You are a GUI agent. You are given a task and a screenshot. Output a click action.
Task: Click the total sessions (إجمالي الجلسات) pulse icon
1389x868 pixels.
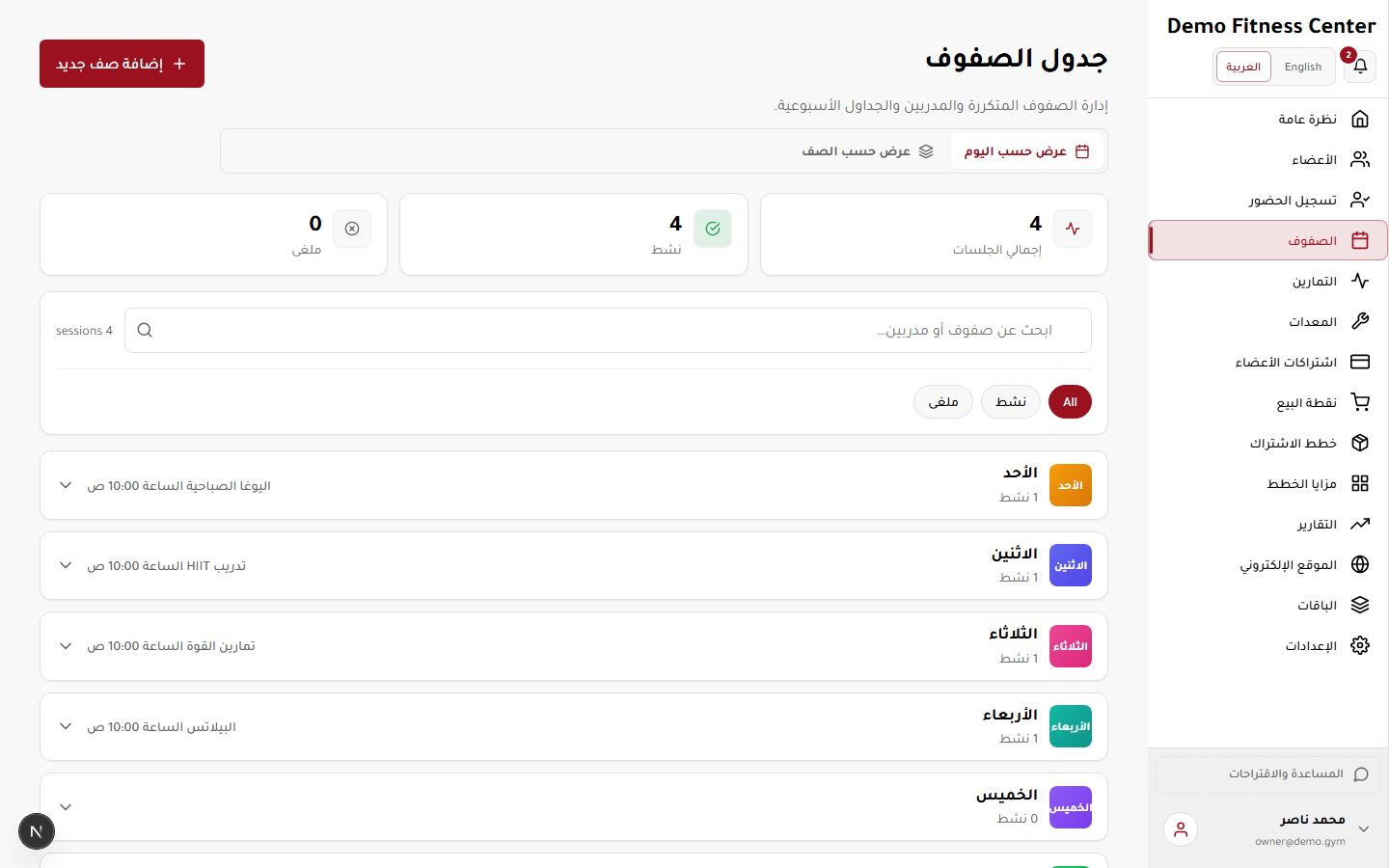[1073, 229]
